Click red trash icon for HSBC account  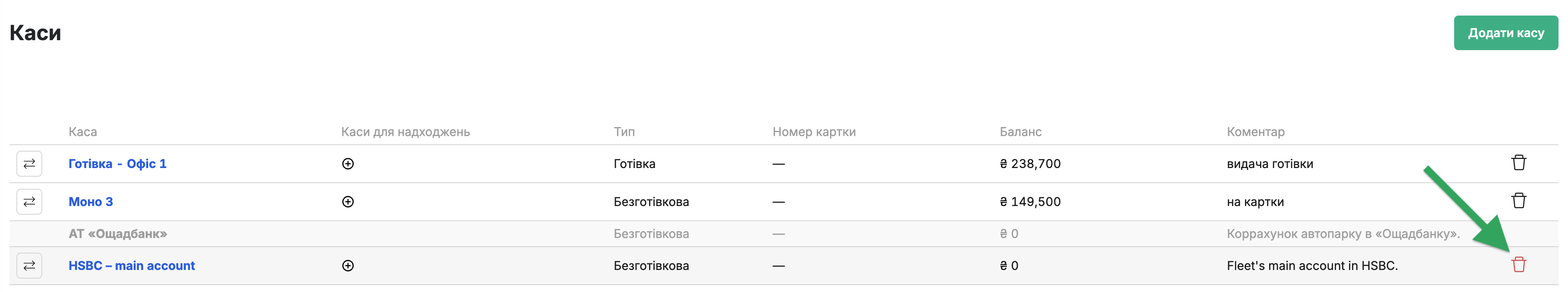click(1519, 264)
